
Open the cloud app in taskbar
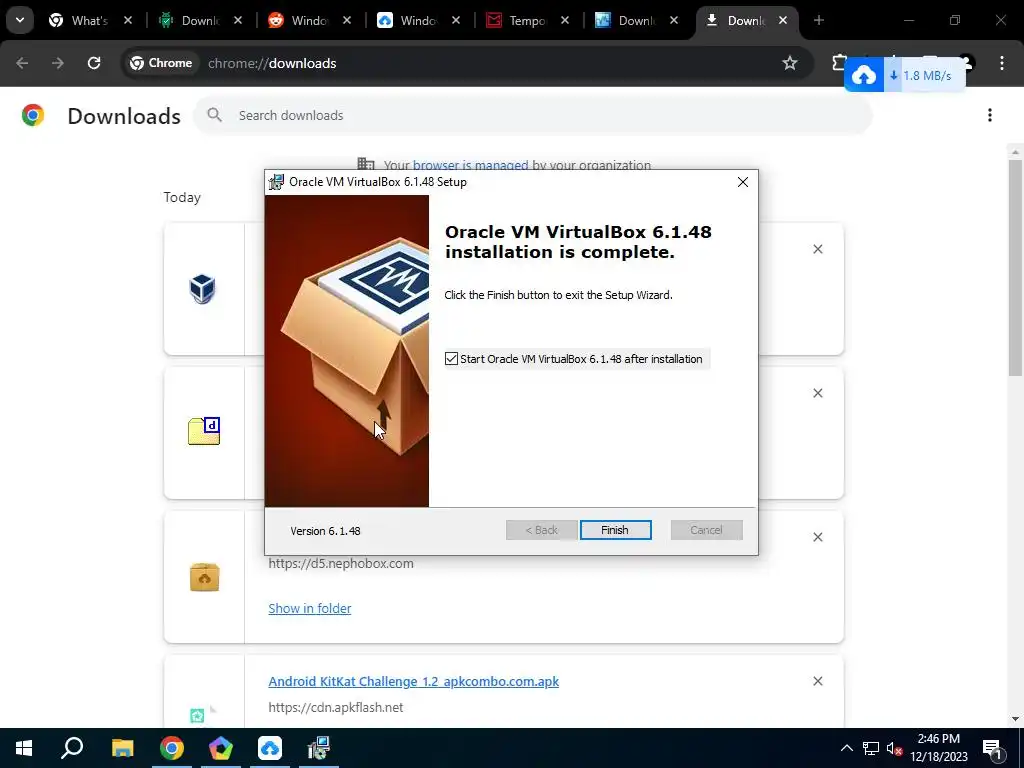click(x=270, y=748)
